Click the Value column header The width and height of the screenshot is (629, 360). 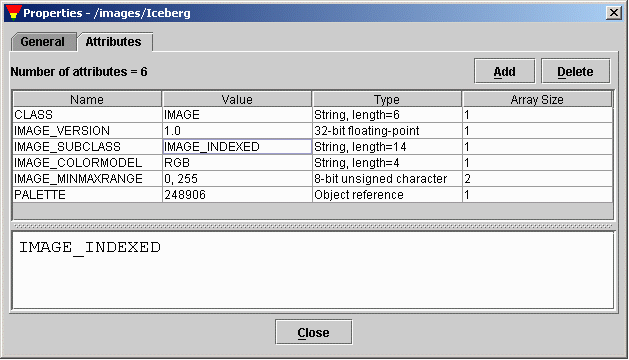[x=237, y=99]
